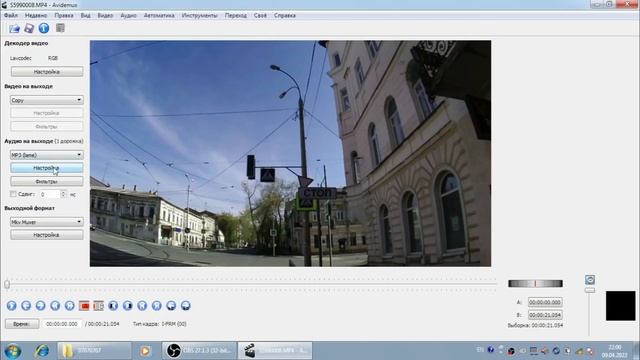Open the Справка menu

click(x=285, y=16)
